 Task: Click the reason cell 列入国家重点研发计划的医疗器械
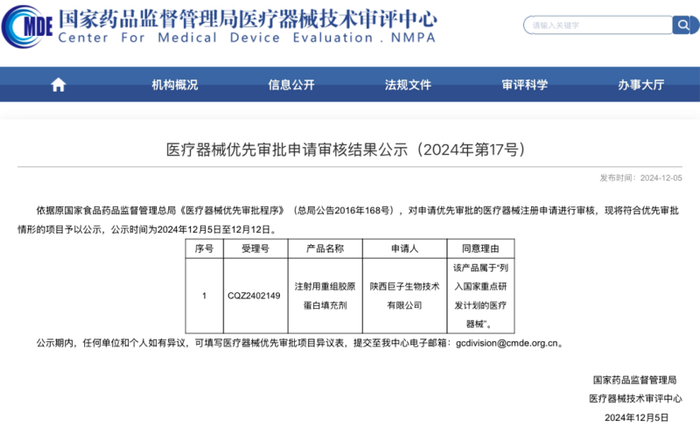click(x=480, y=296)
